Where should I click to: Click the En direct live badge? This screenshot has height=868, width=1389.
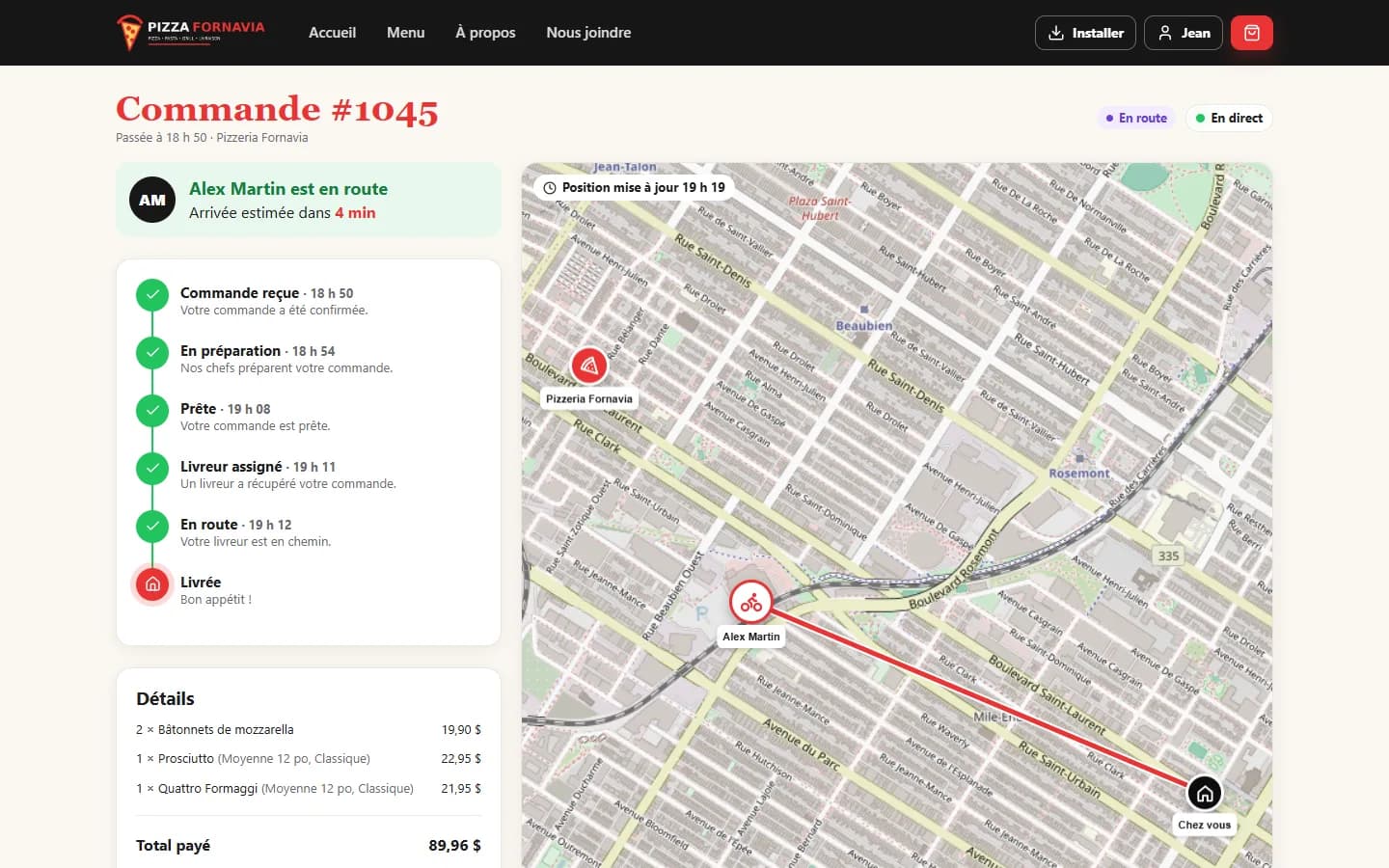click(x=1229, y=118)
